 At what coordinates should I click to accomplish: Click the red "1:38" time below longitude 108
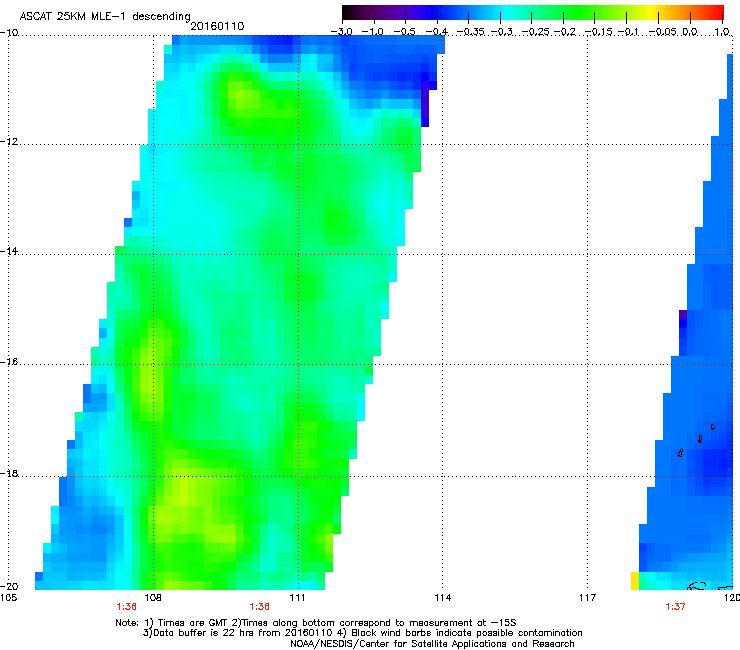point(126,607)
